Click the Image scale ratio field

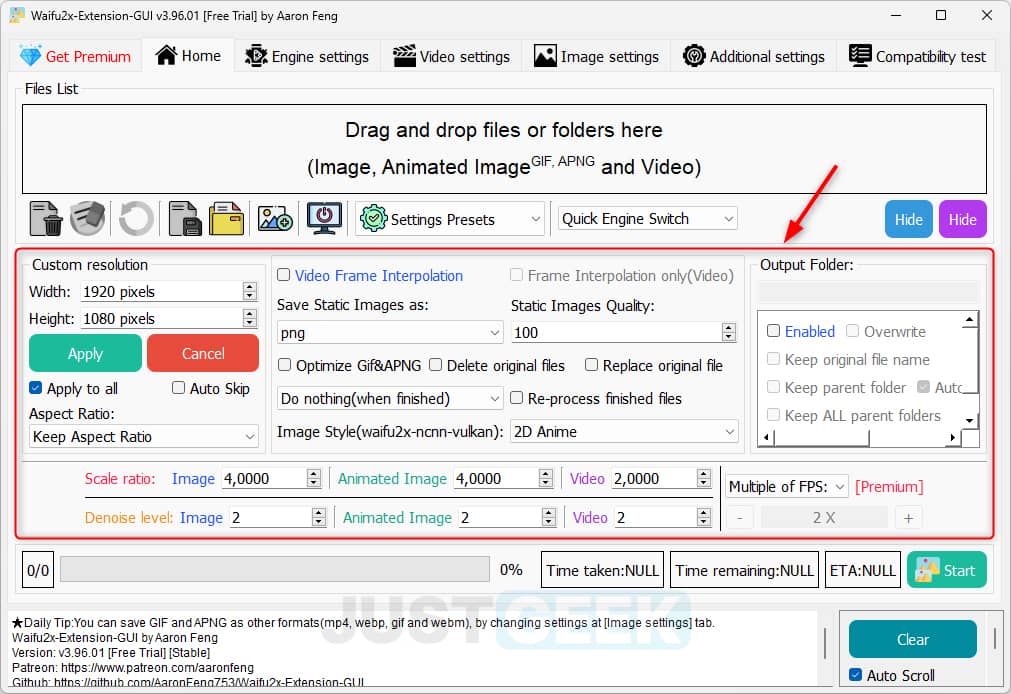[x=271, y=479]
